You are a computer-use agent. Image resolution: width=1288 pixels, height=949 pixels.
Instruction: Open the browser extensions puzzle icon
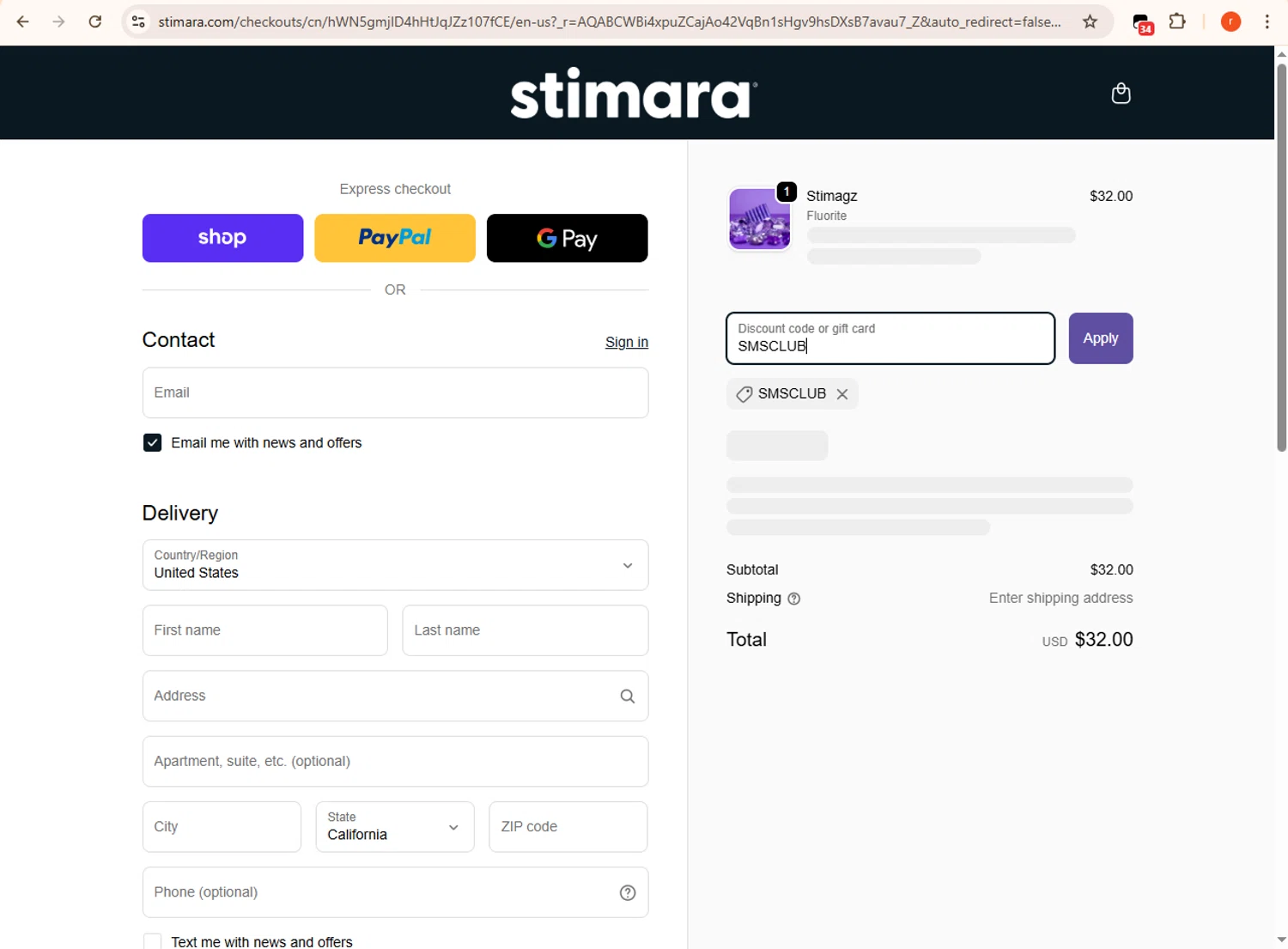(x=1178, y=21)
